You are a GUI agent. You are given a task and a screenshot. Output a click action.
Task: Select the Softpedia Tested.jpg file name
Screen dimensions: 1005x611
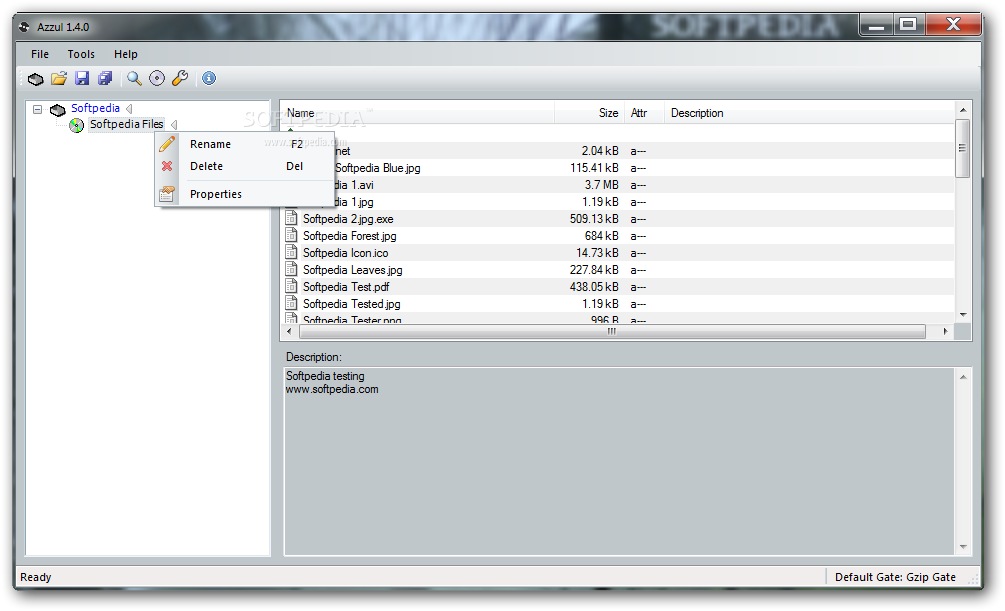tap(351, 304)
